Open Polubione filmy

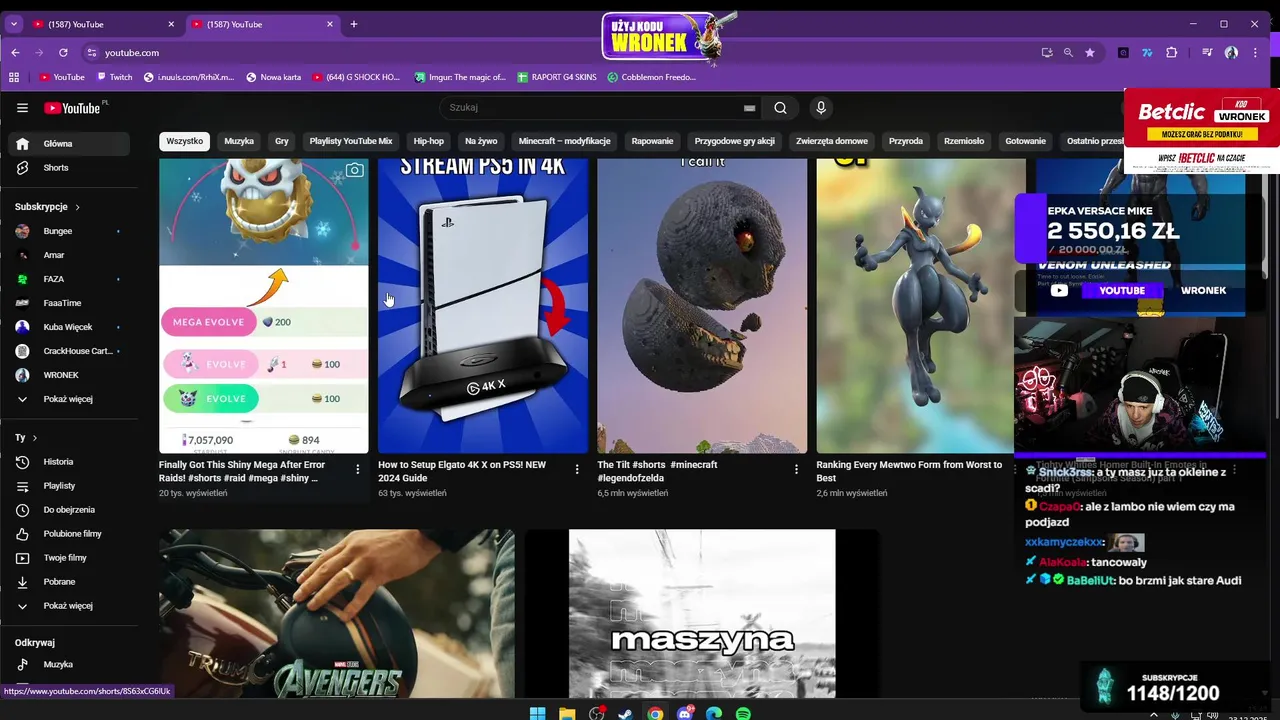68,534
